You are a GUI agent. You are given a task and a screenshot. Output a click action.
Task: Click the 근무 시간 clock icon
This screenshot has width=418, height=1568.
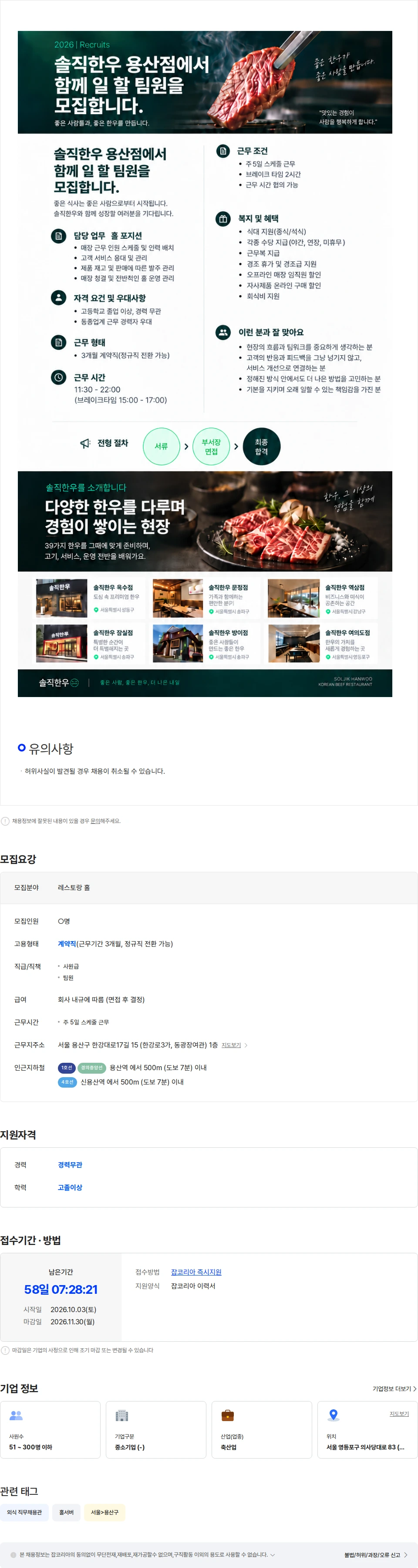pos(58,378)
